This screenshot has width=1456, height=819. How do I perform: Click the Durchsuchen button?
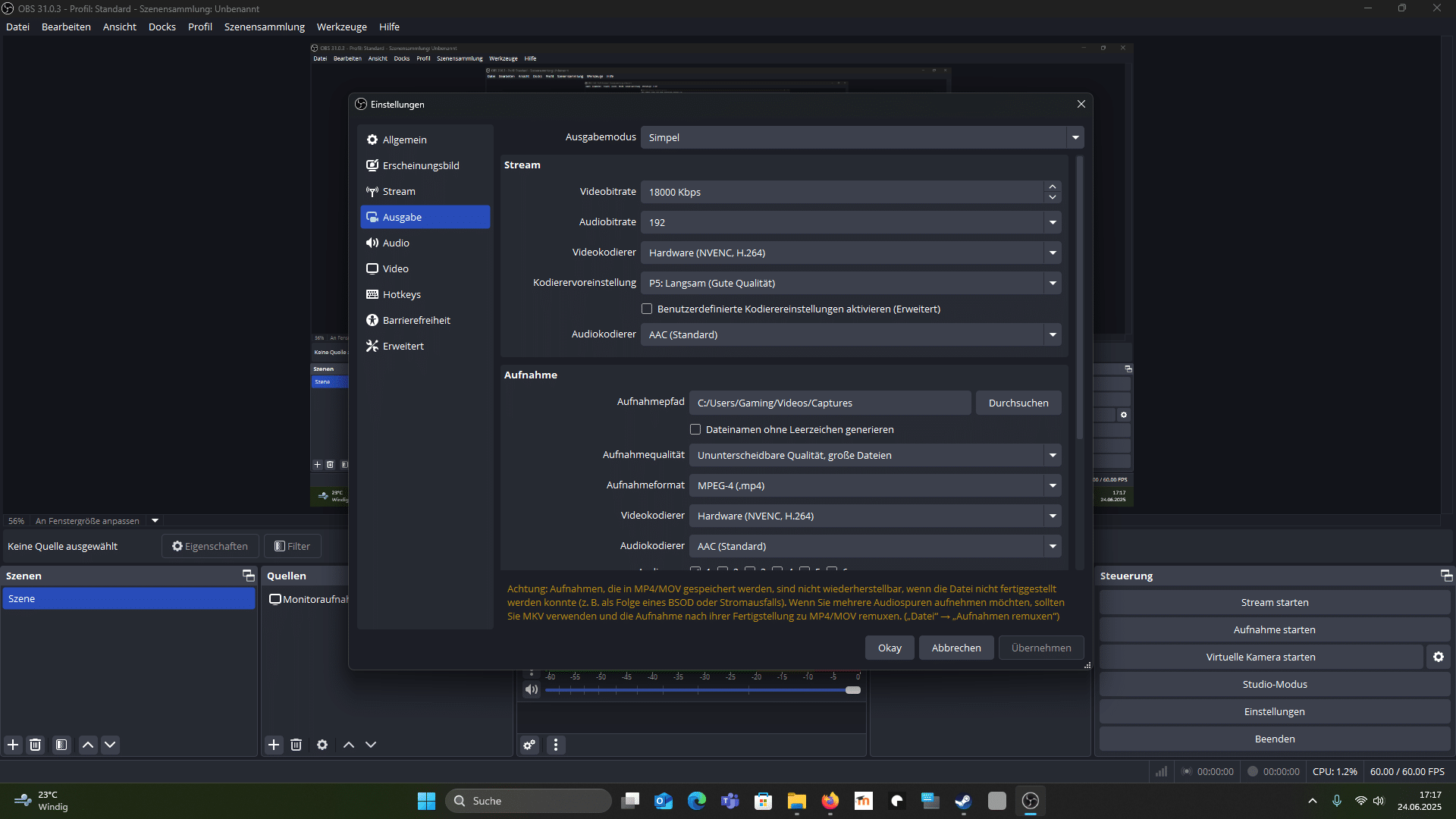[1018, 403]
